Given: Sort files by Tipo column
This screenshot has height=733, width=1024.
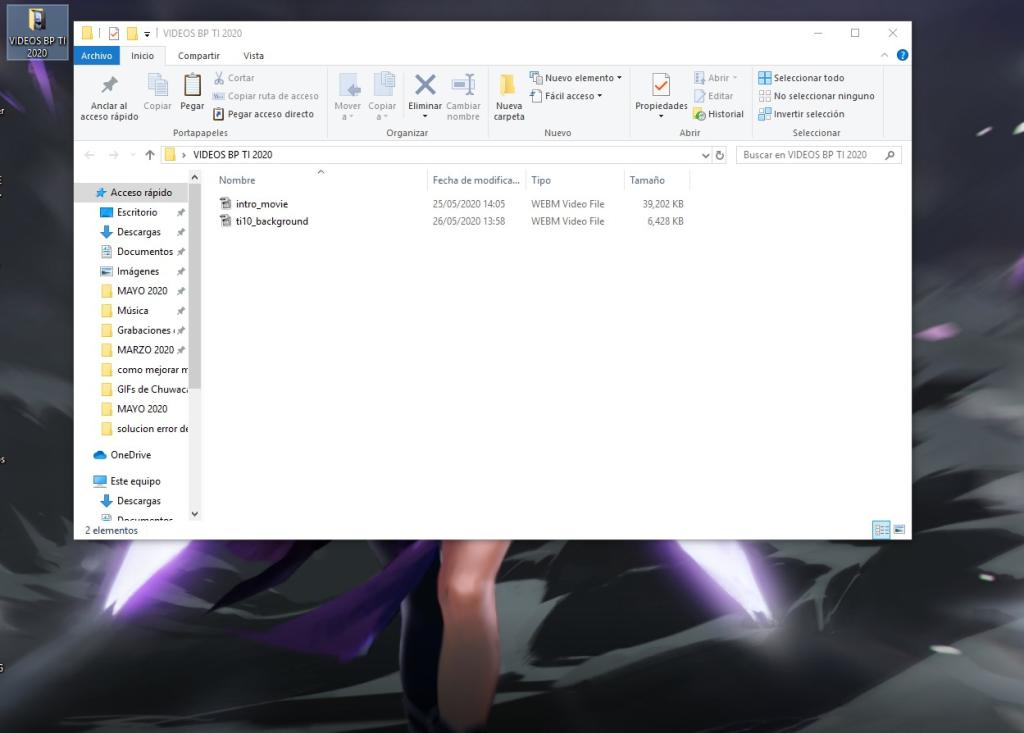Looking at the screenshot, I should click(x=575, y=180).
